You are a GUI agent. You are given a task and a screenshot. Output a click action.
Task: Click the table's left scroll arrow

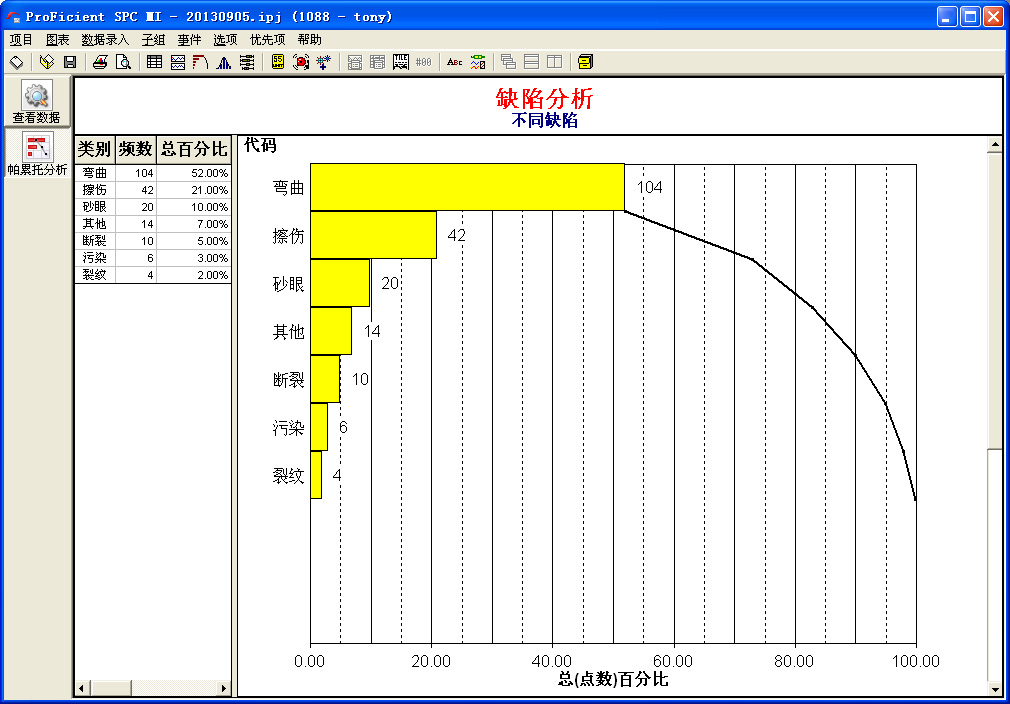tap(81, 688)
